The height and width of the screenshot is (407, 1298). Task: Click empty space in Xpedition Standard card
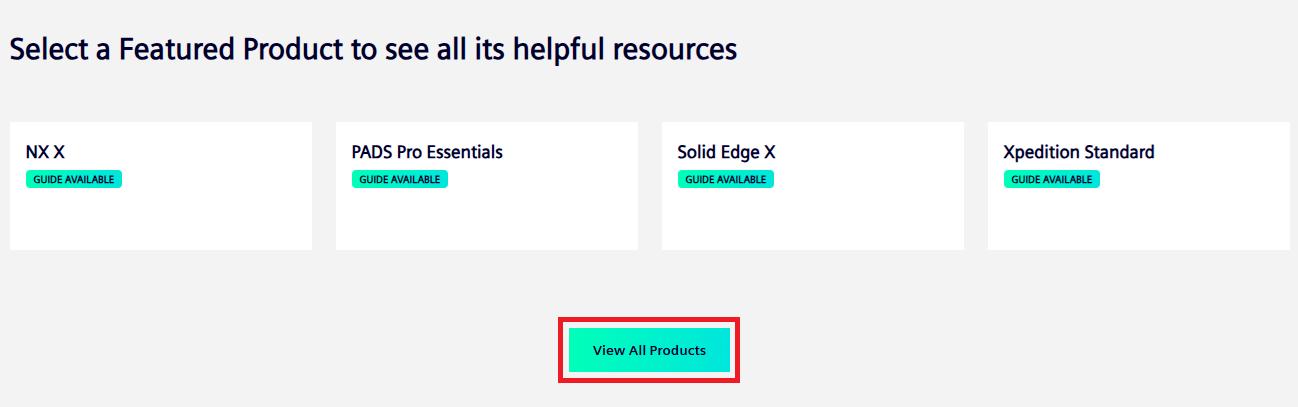pos(1138,220)
